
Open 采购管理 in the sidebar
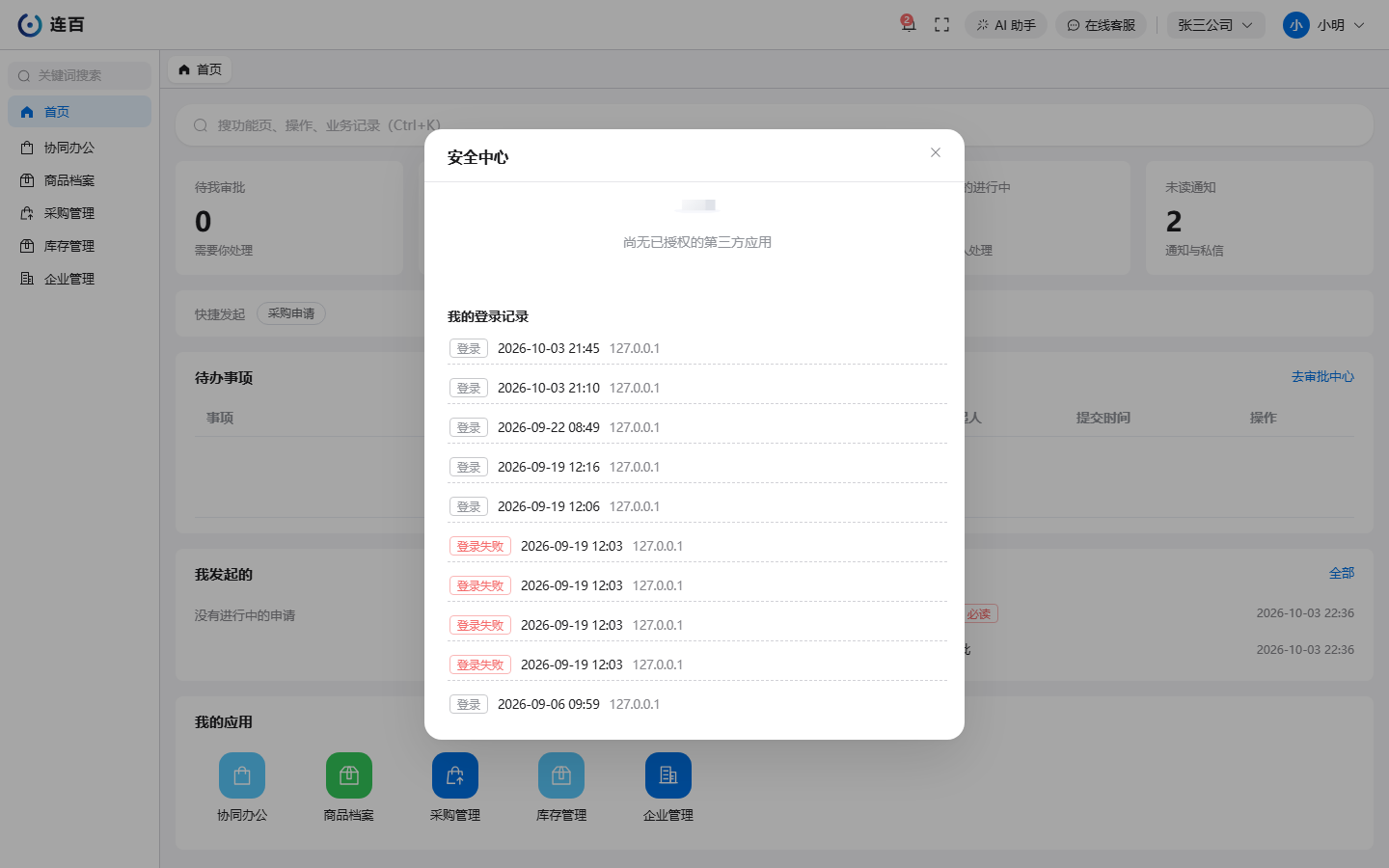80,213
